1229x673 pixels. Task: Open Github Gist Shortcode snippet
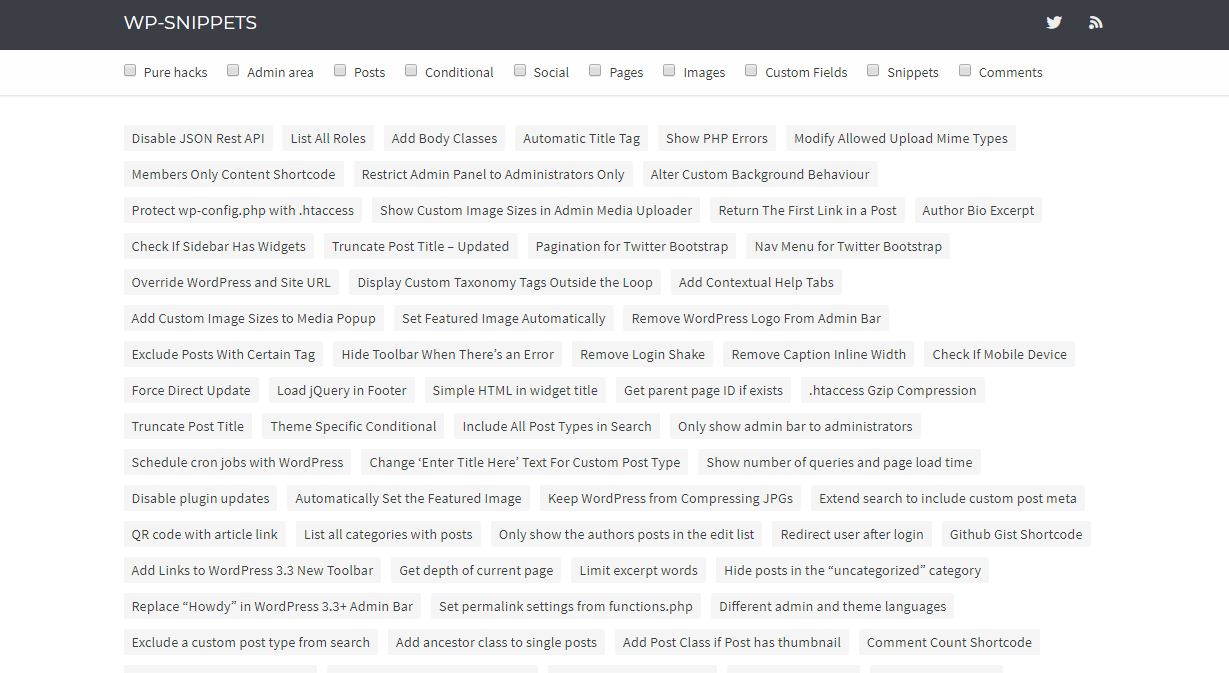(1016, 534)
